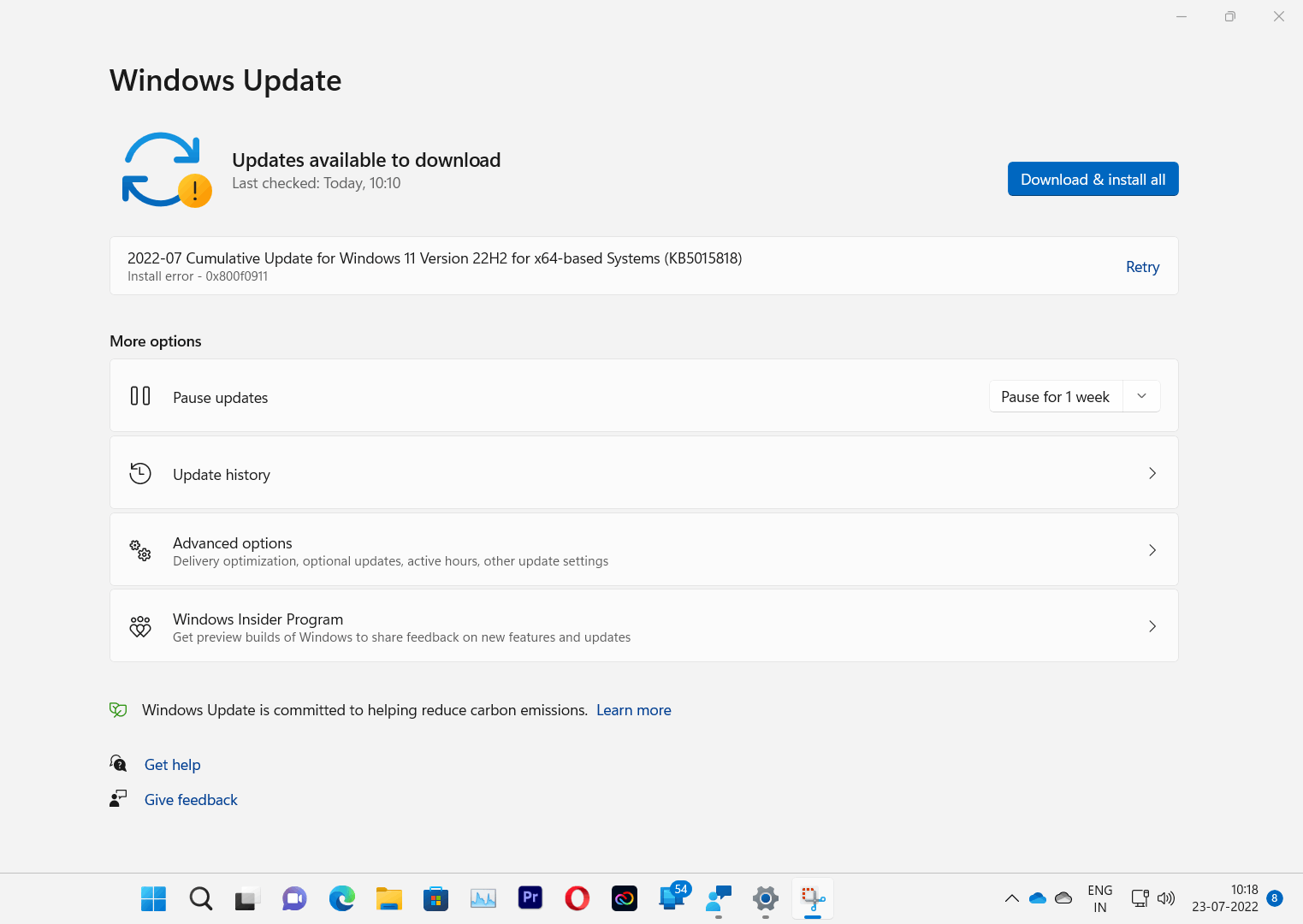Click the Update history clock icon
This screenshot has width=1303, height=924.
coord(140,473)
